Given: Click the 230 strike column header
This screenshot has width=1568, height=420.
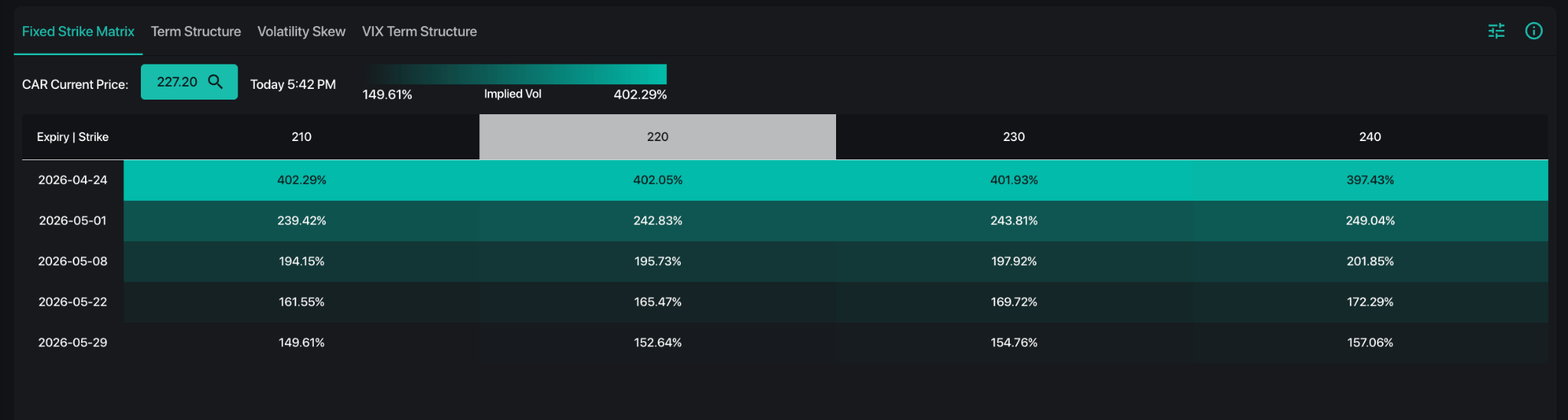Looking at the screenshot, I should (x=1014, y=137).
